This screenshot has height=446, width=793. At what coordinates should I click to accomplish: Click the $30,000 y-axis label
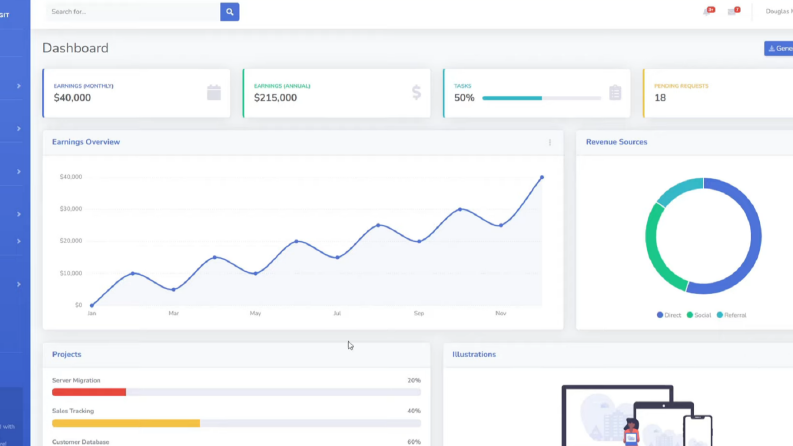pos(71,209)
